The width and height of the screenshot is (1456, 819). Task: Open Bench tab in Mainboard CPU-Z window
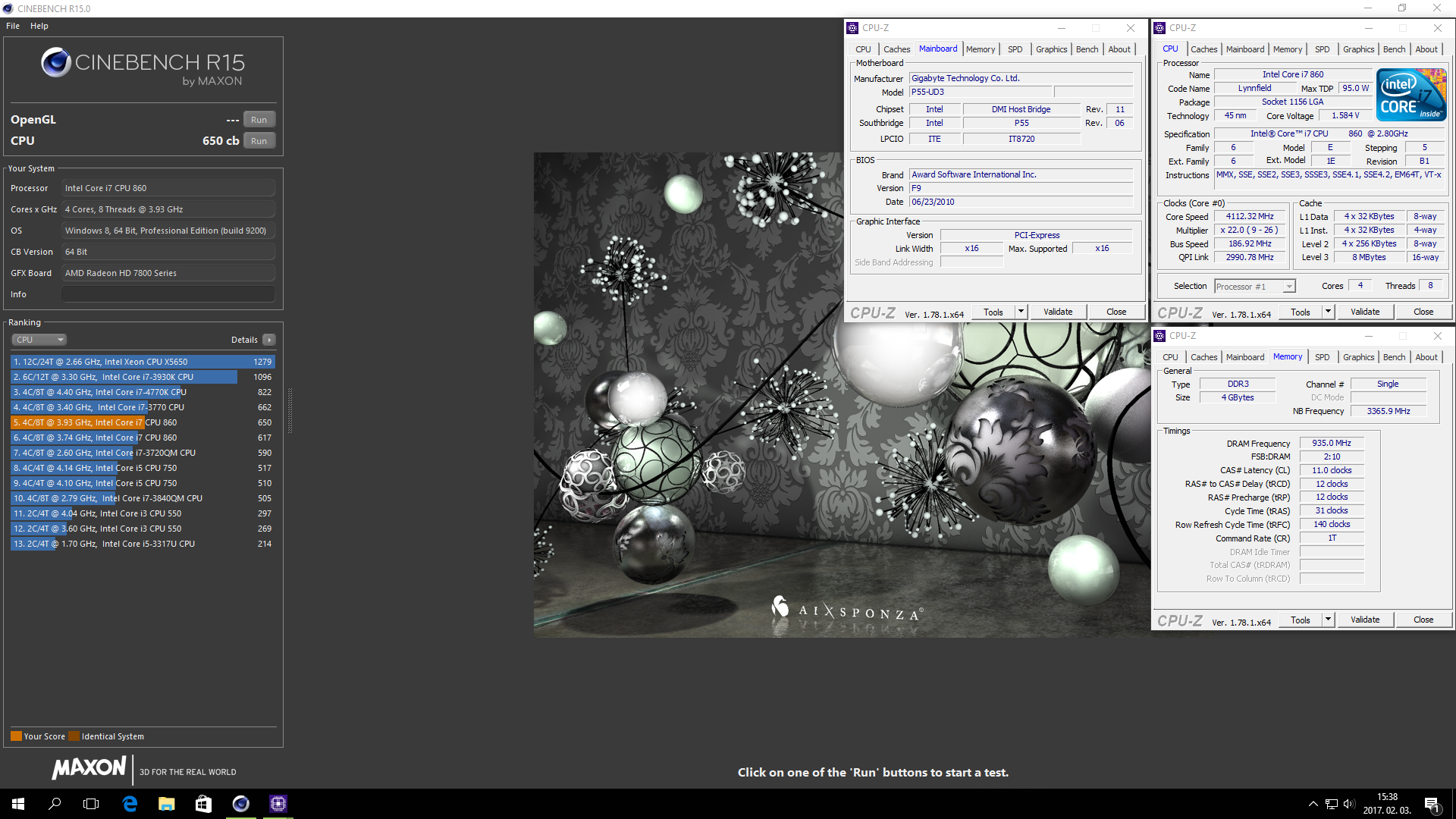pyautogui.click(x=1087, y=49)
